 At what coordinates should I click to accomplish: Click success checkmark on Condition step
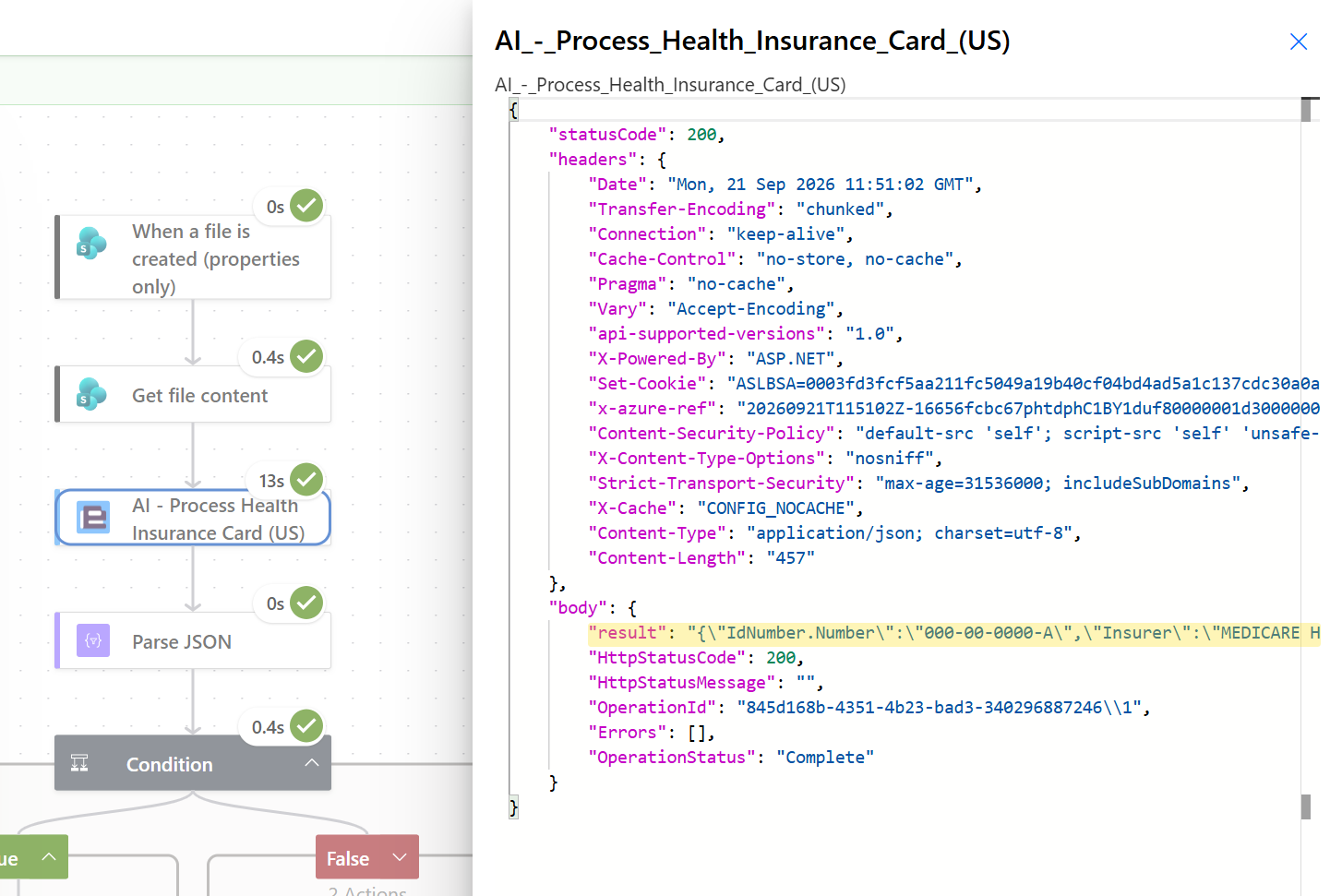click(x=306, y=726)
